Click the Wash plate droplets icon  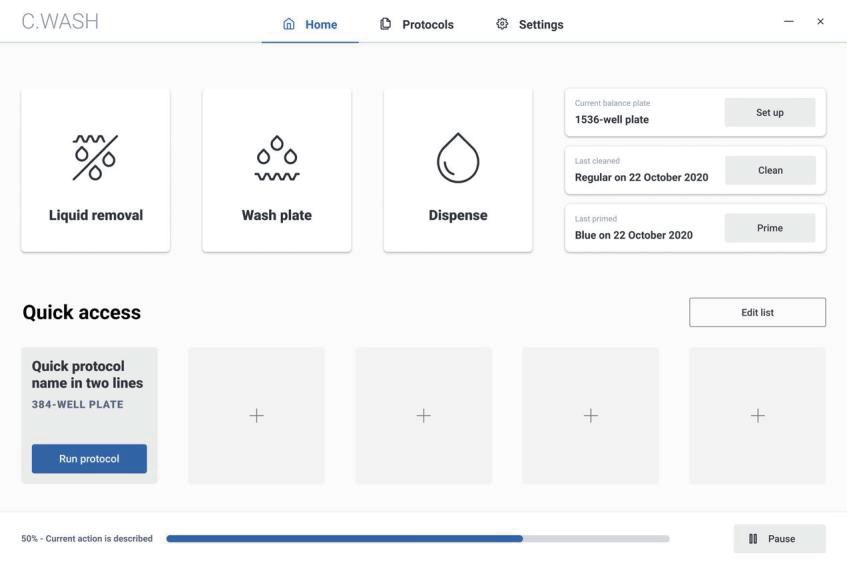(277, 159)
